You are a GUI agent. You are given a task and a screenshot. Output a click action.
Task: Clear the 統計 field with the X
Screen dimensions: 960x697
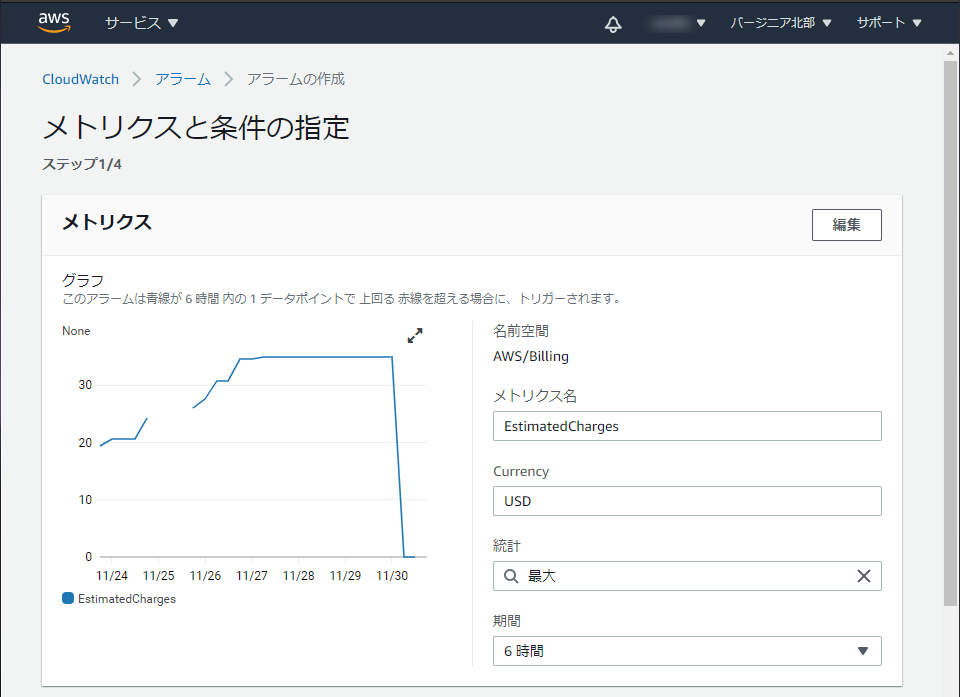coord(863,576)
